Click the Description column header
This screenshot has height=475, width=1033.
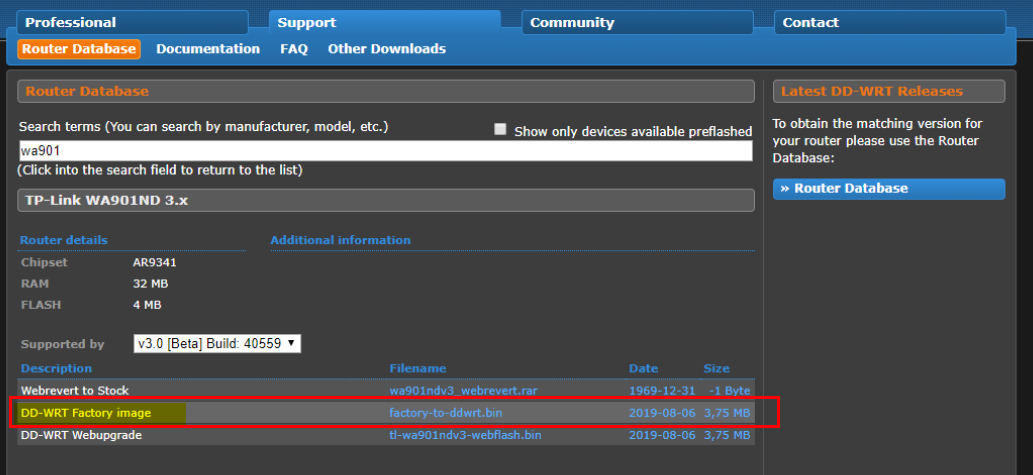click(x=57, y=368)
